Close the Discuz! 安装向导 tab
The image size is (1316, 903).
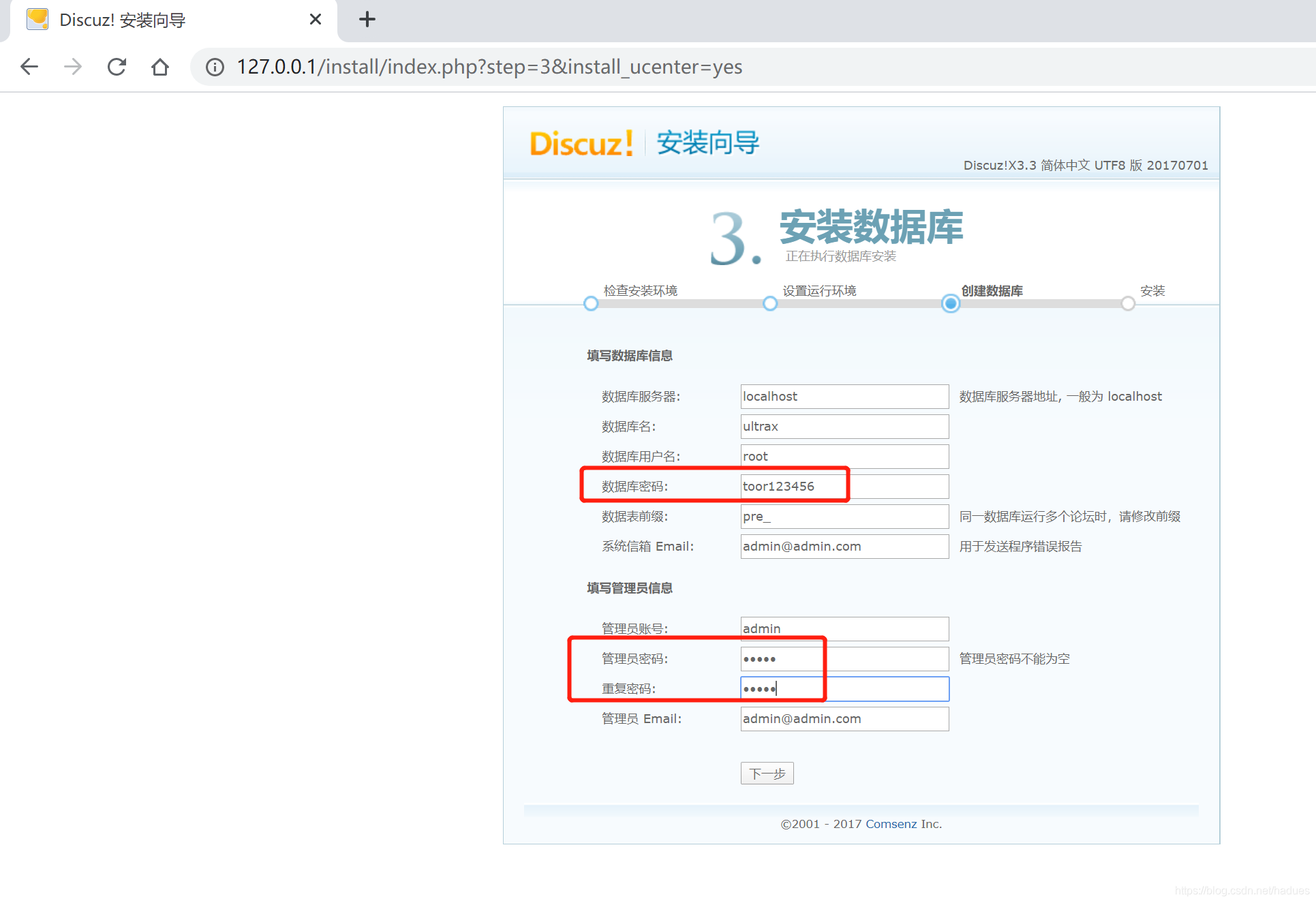point(315,19)
